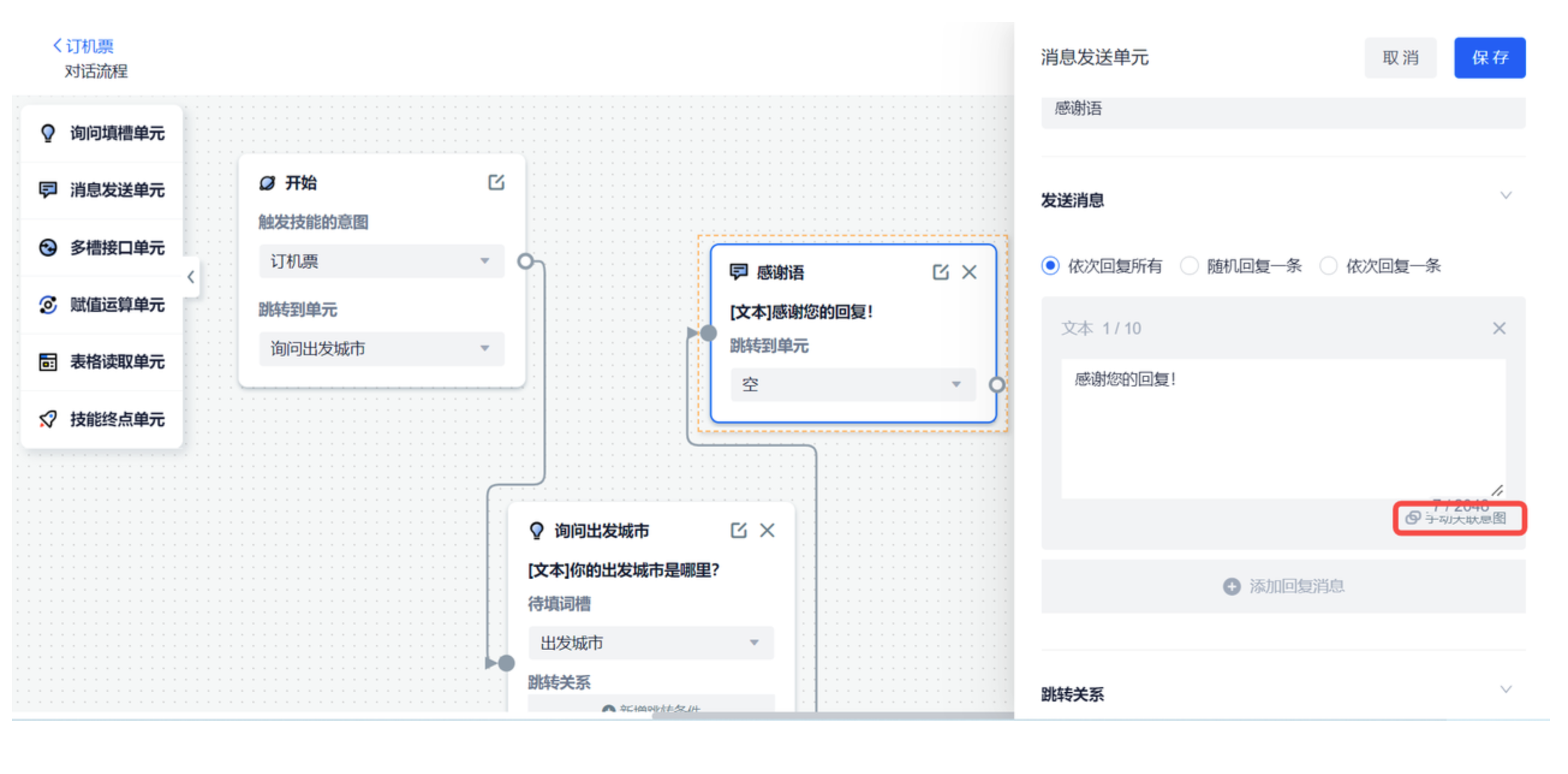
Task: Click the output connector of 感谢语 node
Action: tap(997, 384)
